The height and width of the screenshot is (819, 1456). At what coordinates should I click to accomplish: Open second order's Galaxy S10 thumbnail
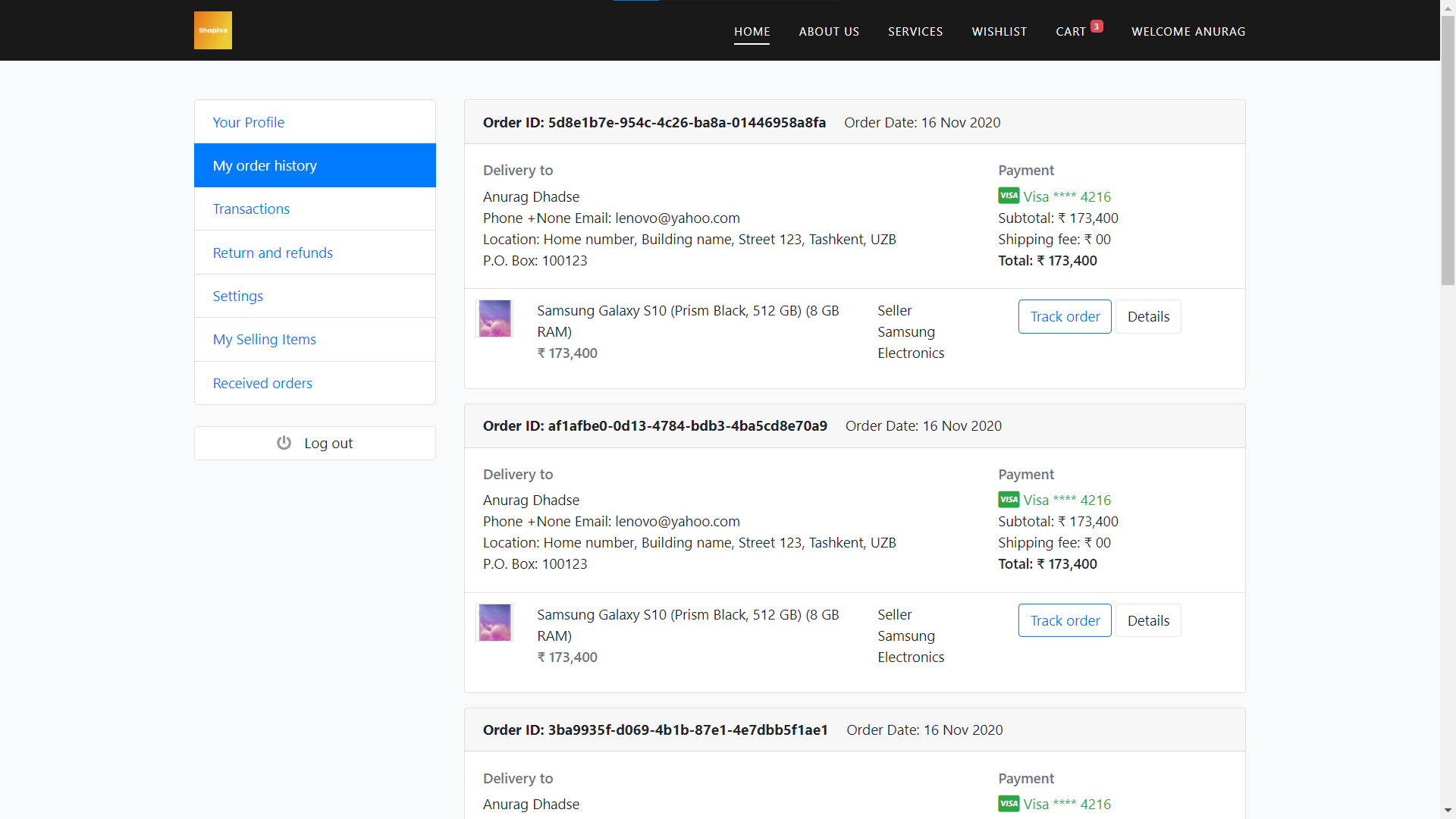[494, 623]
